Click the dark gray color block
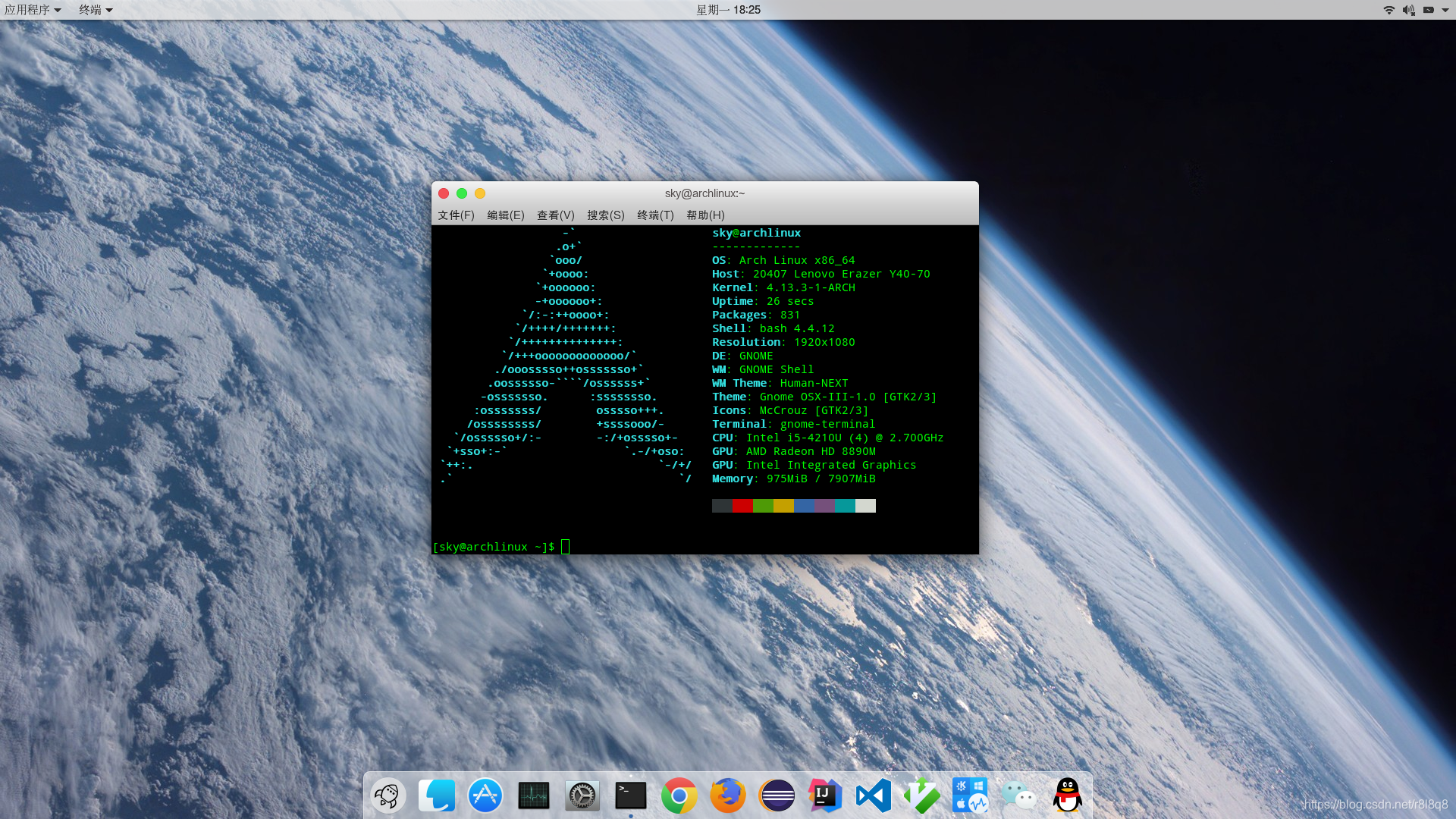 tap(722, 506)
